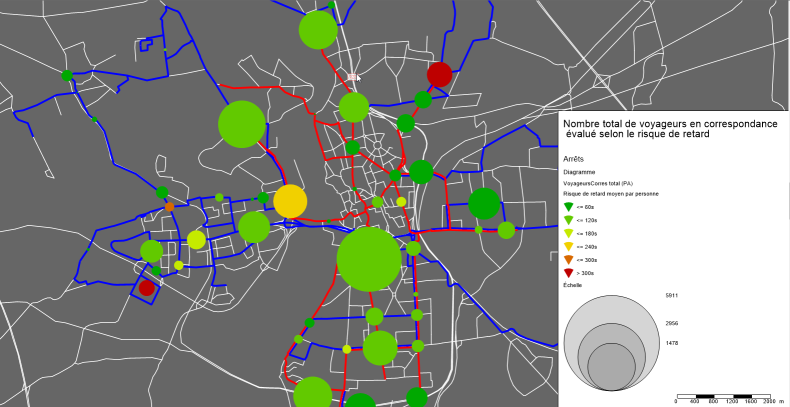Screen dimensions: 790x407
Task: Click the legend title about voyageurs en correspondance
Action: click(669, 127)
